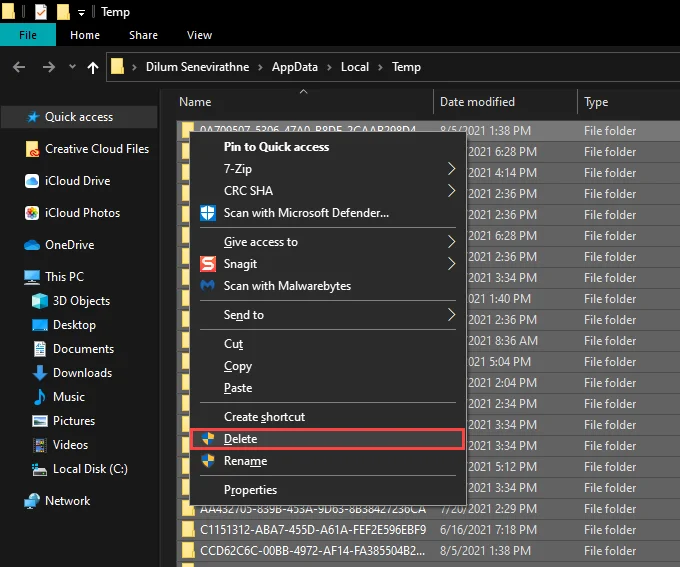This screenshot has height=567, width=680.
Task: Click the Malwarebytes scan icon
Action: tap(208, 286)
